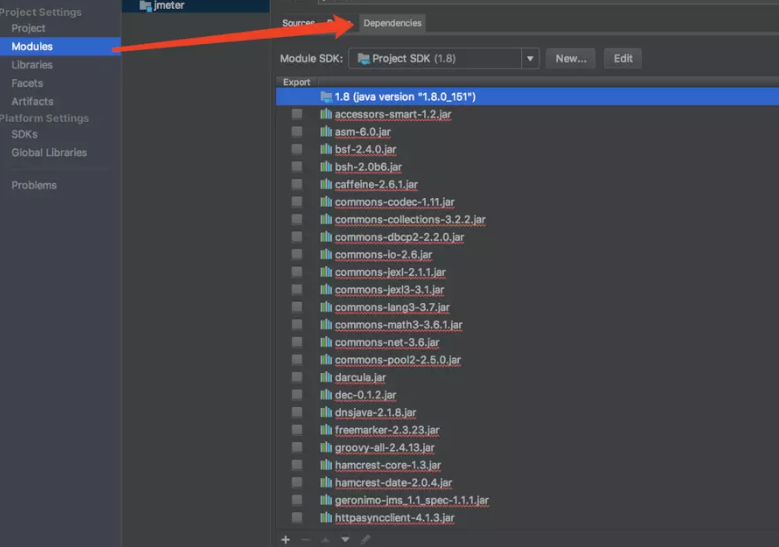
Task: Click library icon beside dec-0.1.2.jar
Action: click(326, 394)
